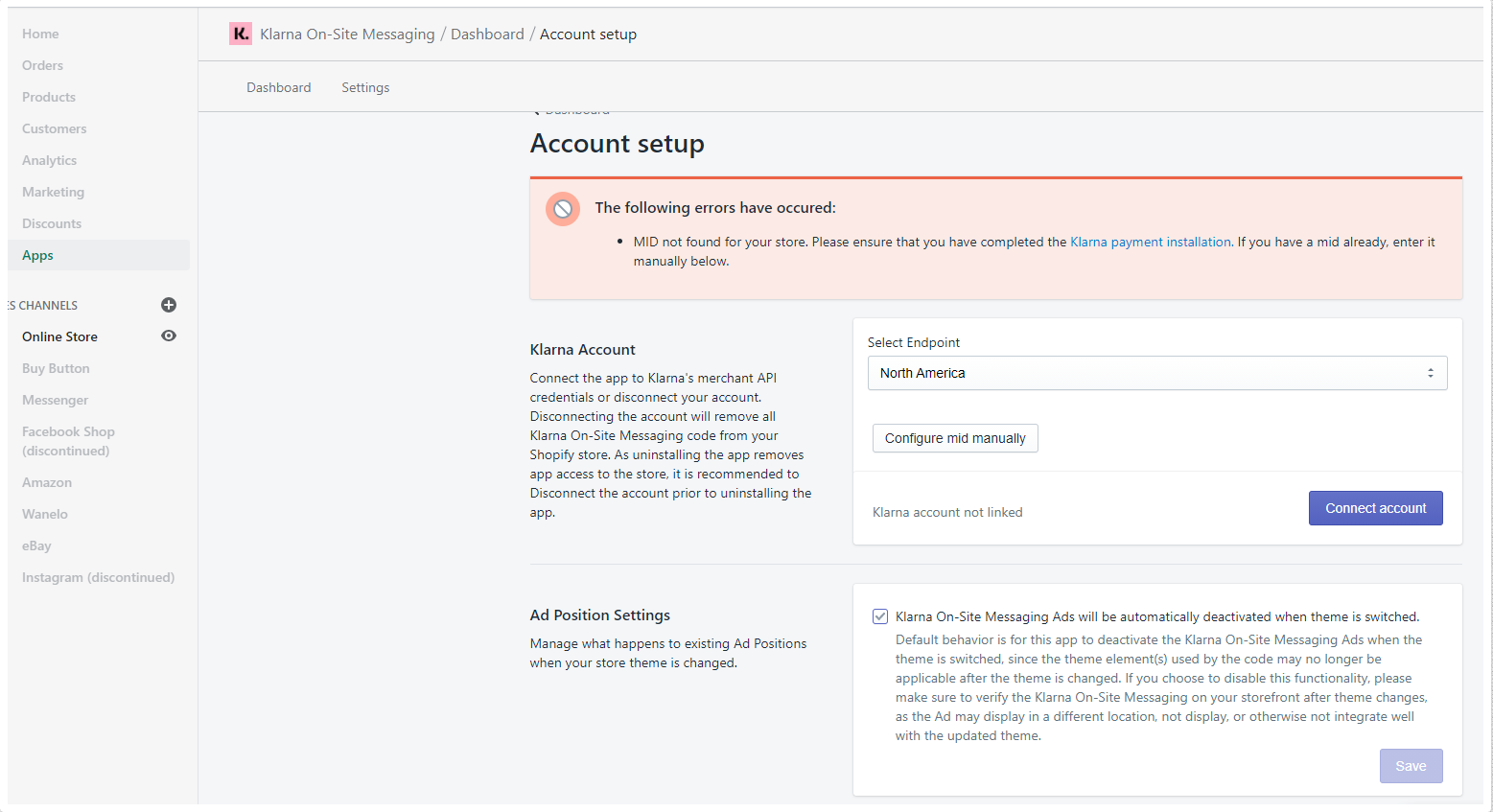Open the Select Endpoint dropdown

[x=1157, y=373]
